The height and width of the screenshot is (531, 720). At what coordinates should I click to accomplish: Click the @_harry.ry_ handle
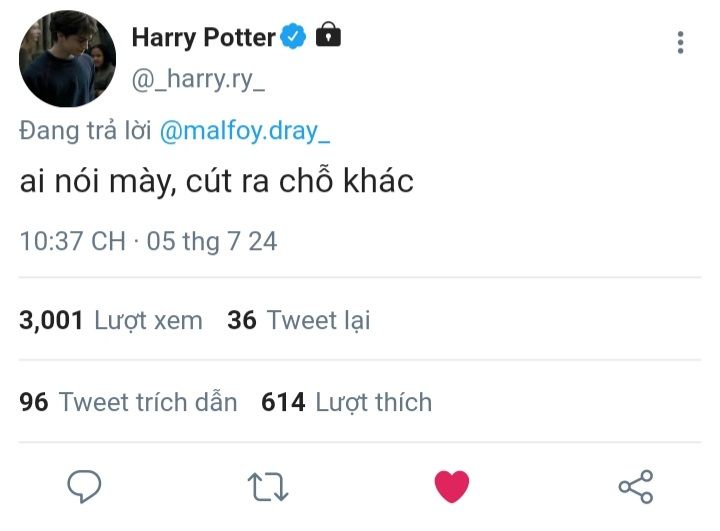(198, 80)
